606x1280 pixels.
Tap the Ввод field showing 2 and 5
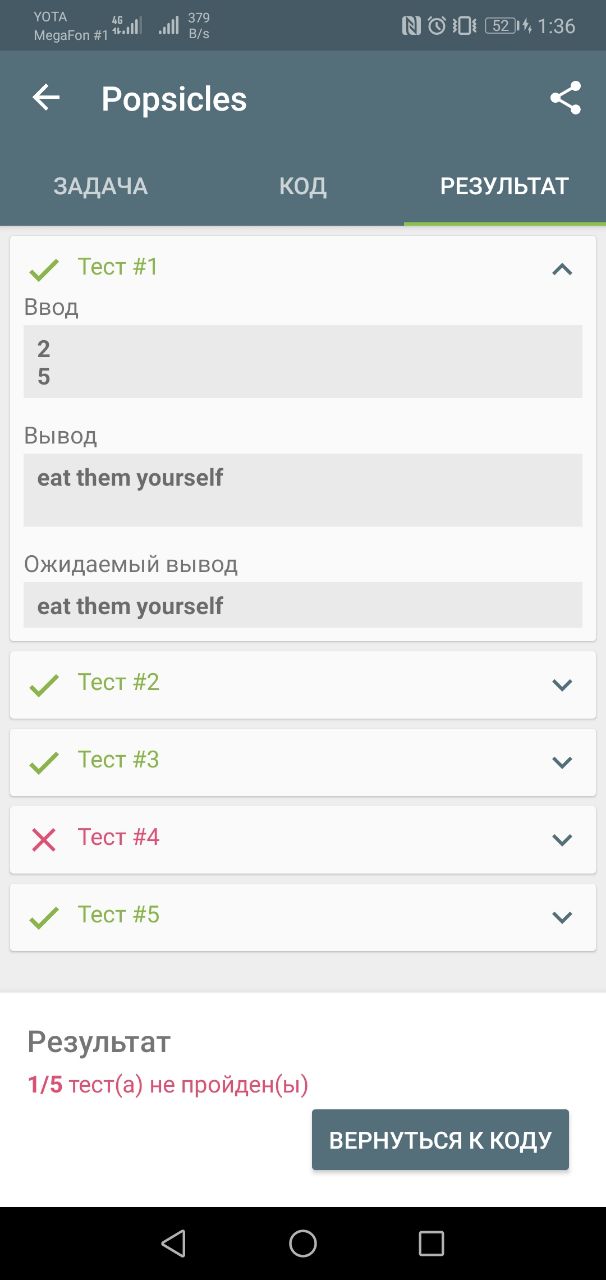point(303,362)
